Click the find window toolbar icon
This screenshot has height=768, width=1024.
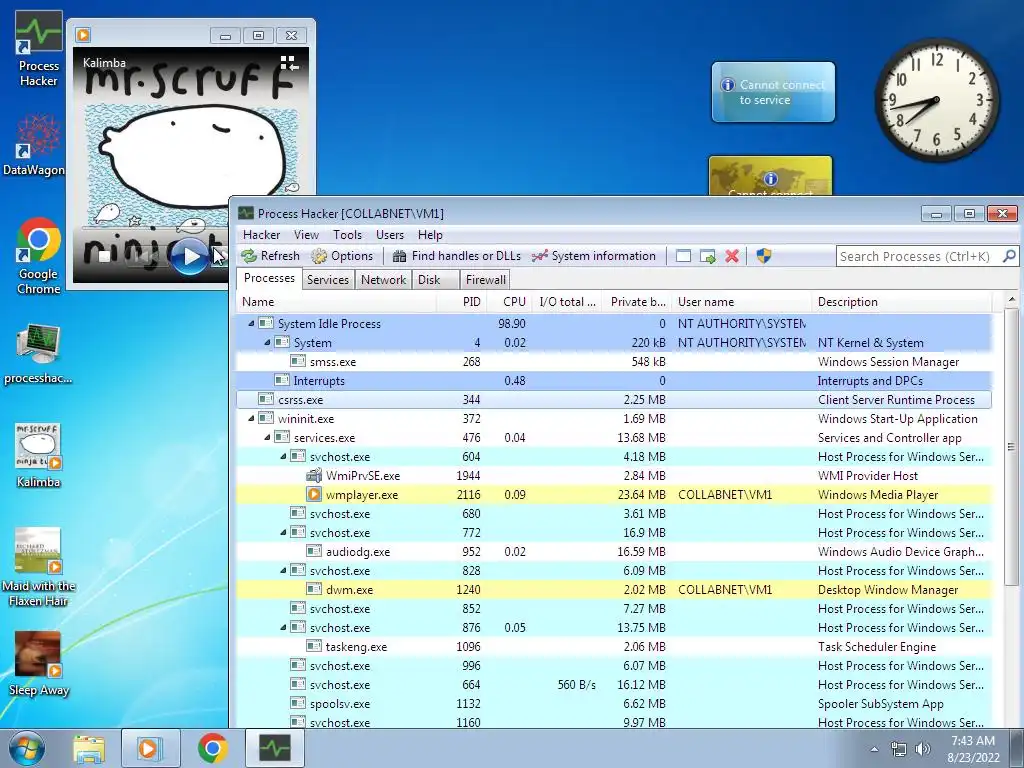coord(683,256)
